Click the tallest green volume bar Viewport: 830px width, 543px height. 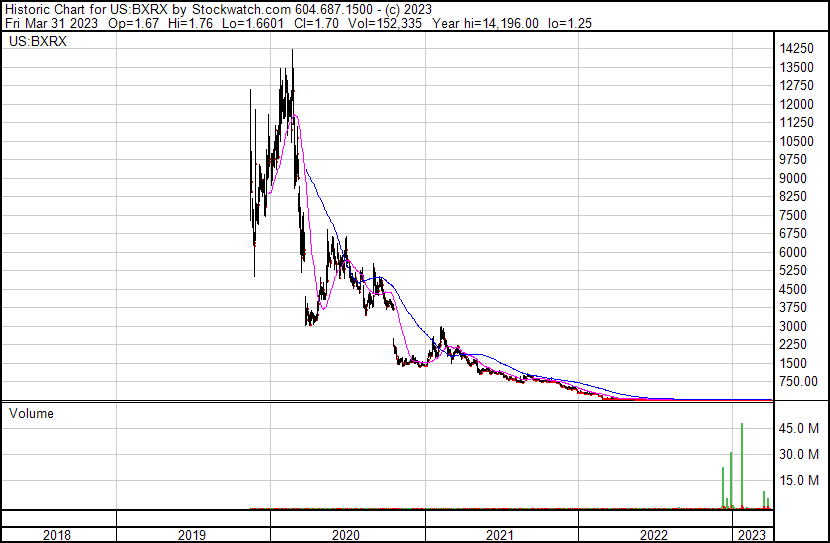742,465
